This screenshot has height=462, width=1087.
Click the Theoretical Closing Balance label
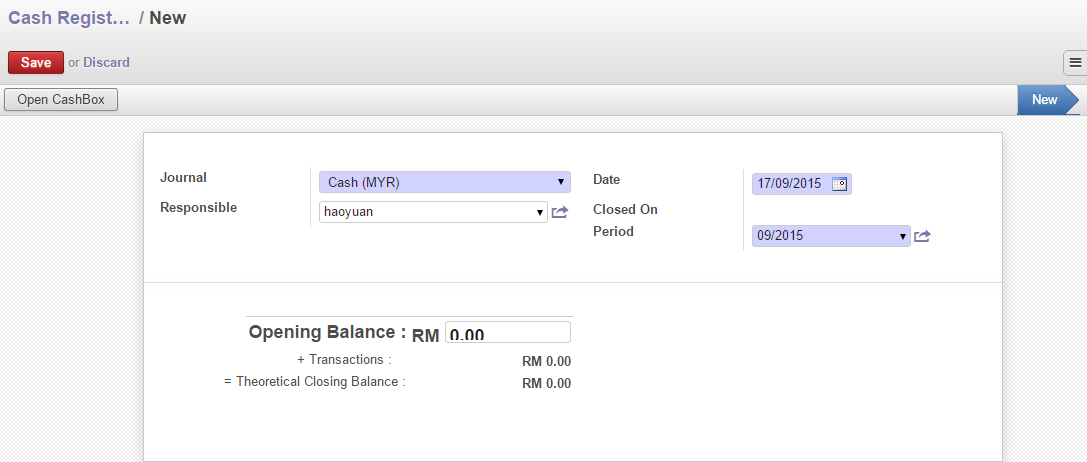click(314, 382)
